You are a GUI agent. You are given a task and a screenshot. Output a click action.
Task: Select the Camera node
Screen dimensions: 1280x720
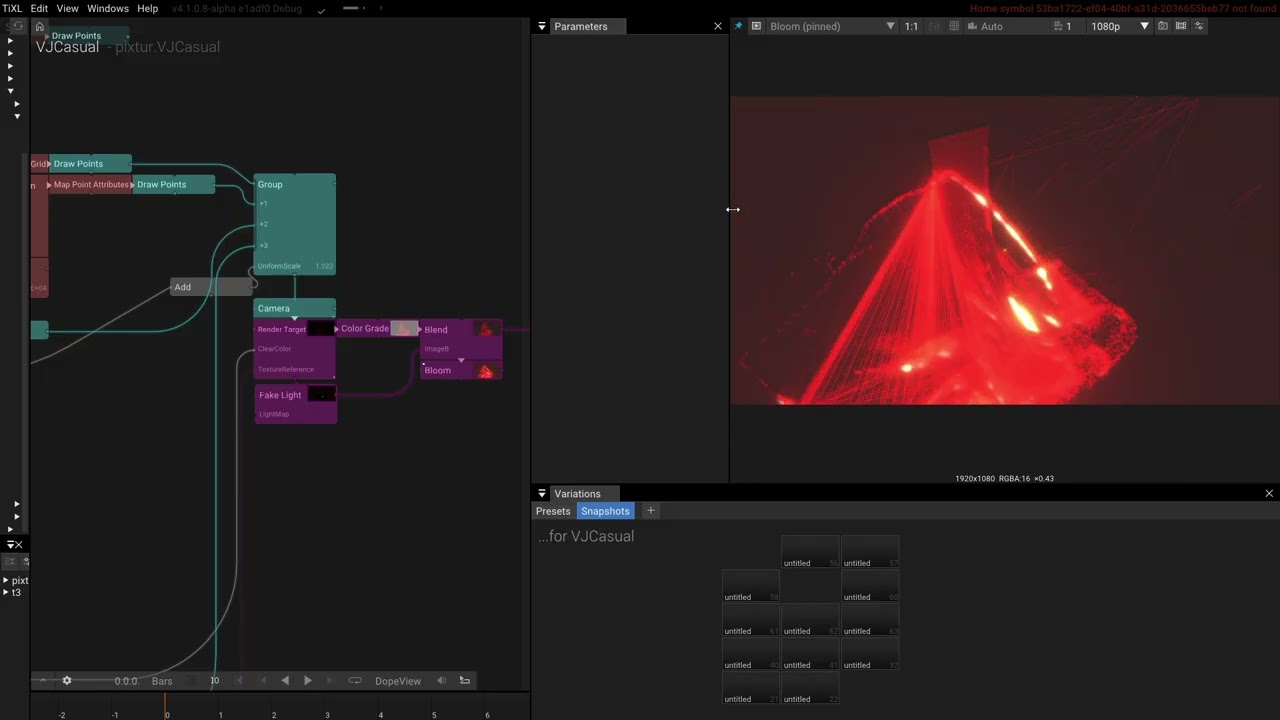(x=295, y=308)
